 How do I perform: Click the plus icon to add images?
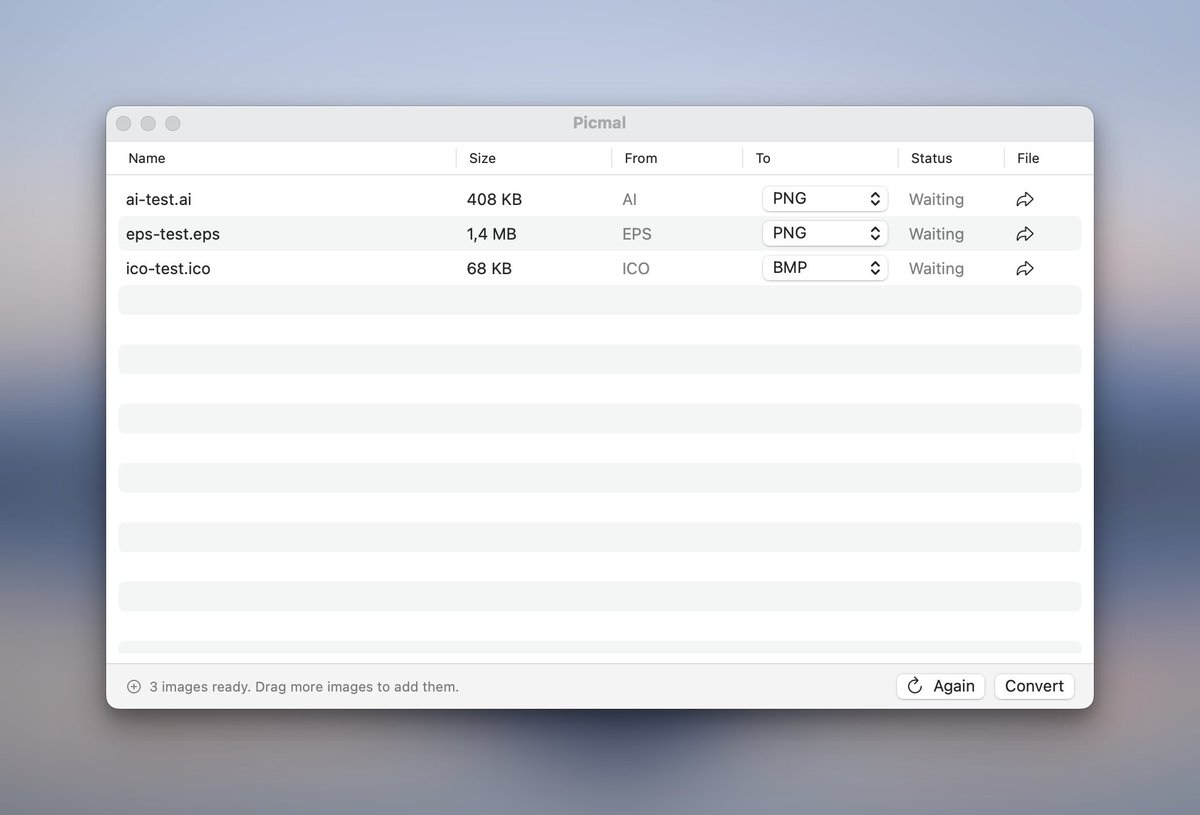pos(134,687)
